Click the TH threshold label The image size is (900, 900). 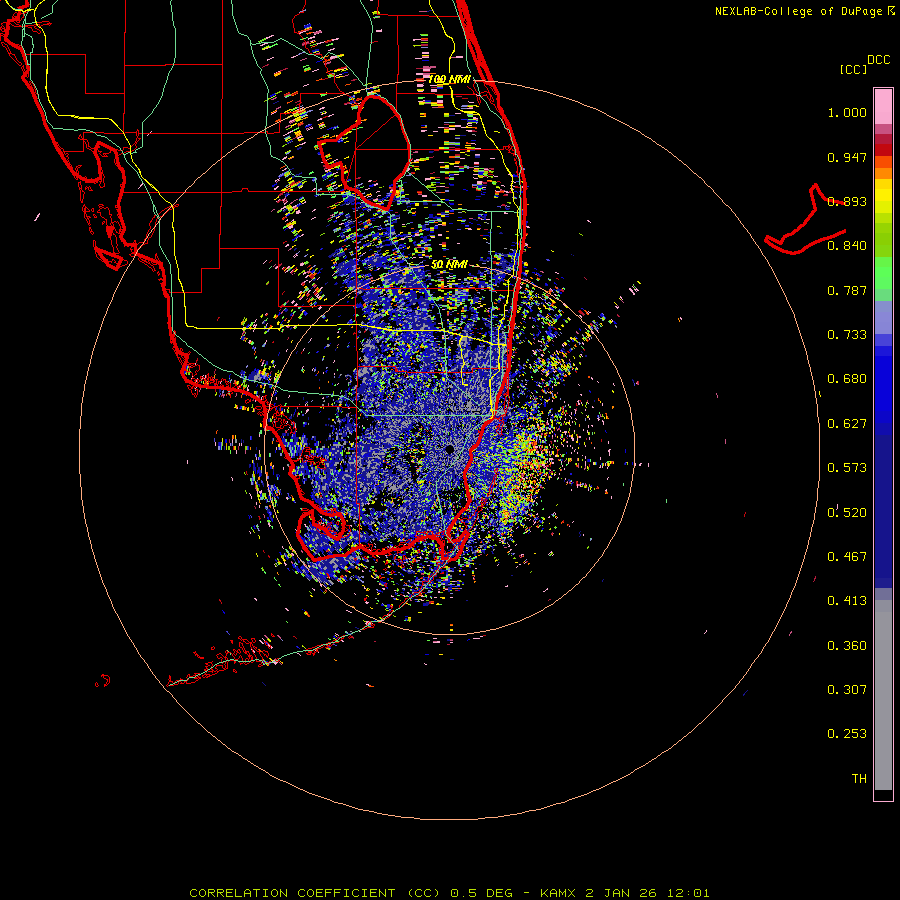859,779
